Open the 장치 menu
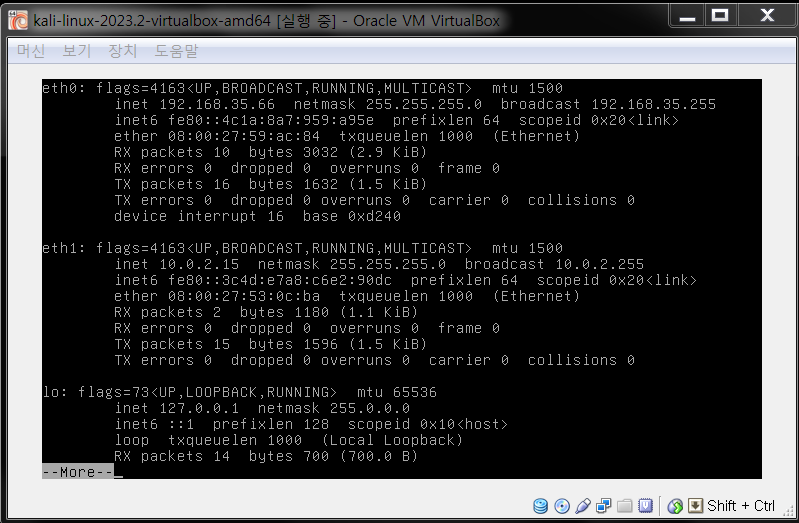 coord(123,50)
